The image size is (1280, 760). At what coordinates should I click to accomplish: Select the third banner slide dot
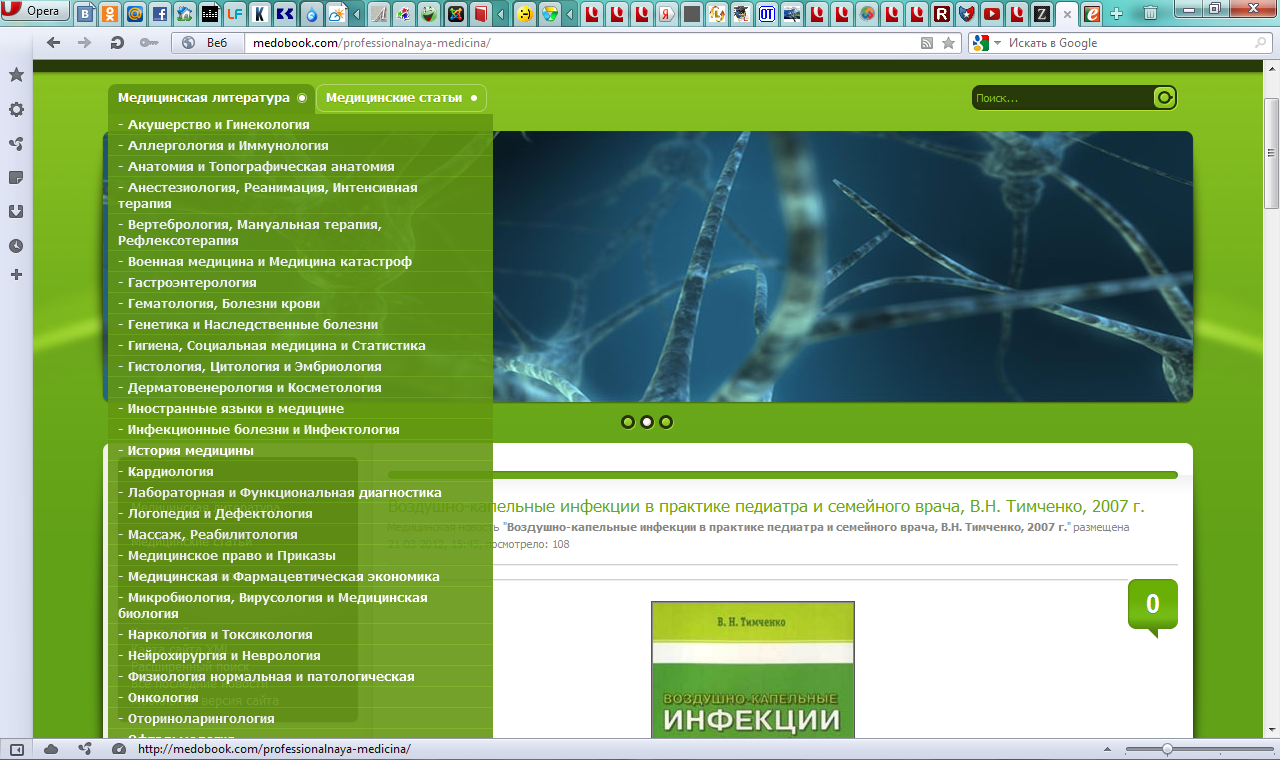(x=666, y=422)
